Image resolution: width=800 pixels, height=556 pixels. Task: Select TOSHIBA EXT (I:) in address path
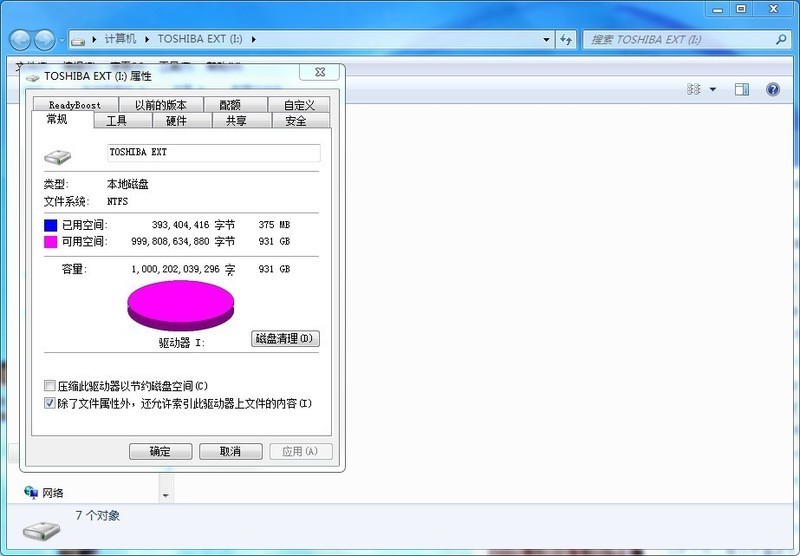click(199, 39)
